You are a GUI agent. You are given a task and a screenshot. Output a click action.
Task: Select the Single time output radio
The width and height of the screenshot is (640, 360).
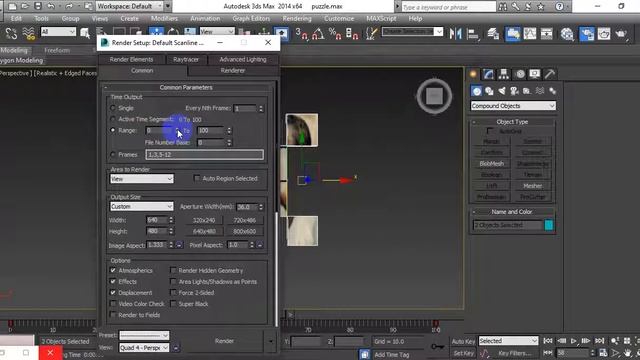coord(113,108)
